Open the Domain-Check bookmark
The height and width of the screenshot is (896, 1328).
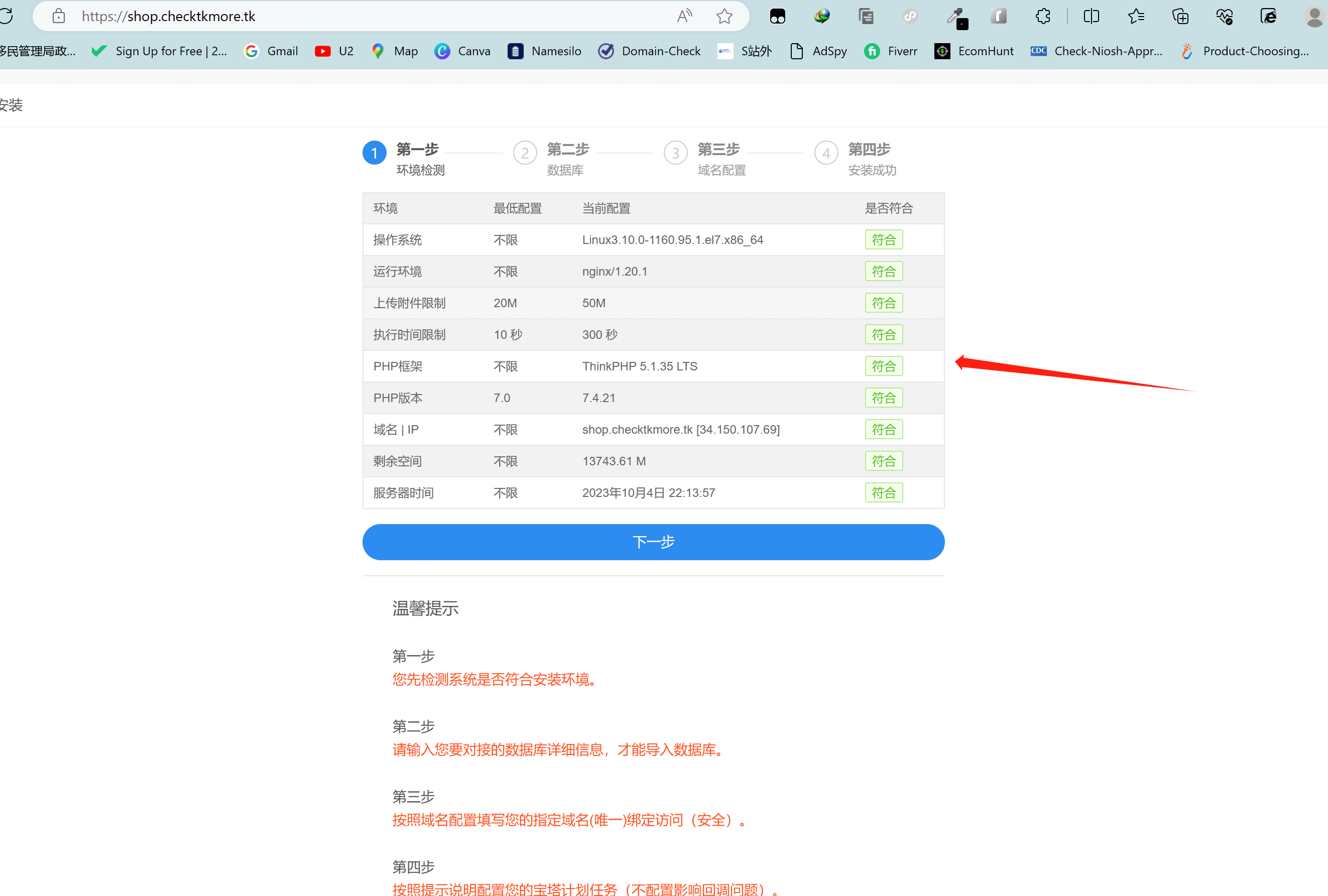pyautogui.click(x=649, y=51)
